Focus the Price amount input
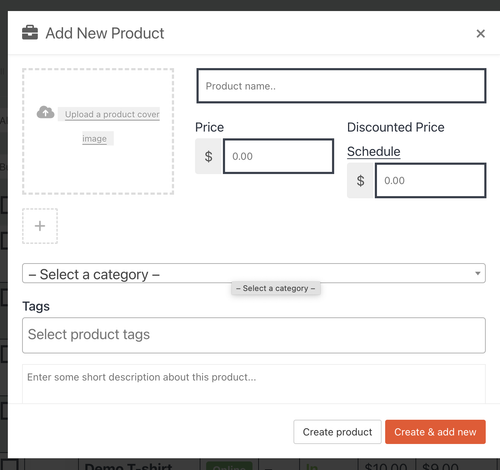Screen dimensions: 500x470 [x=279, y=156]
